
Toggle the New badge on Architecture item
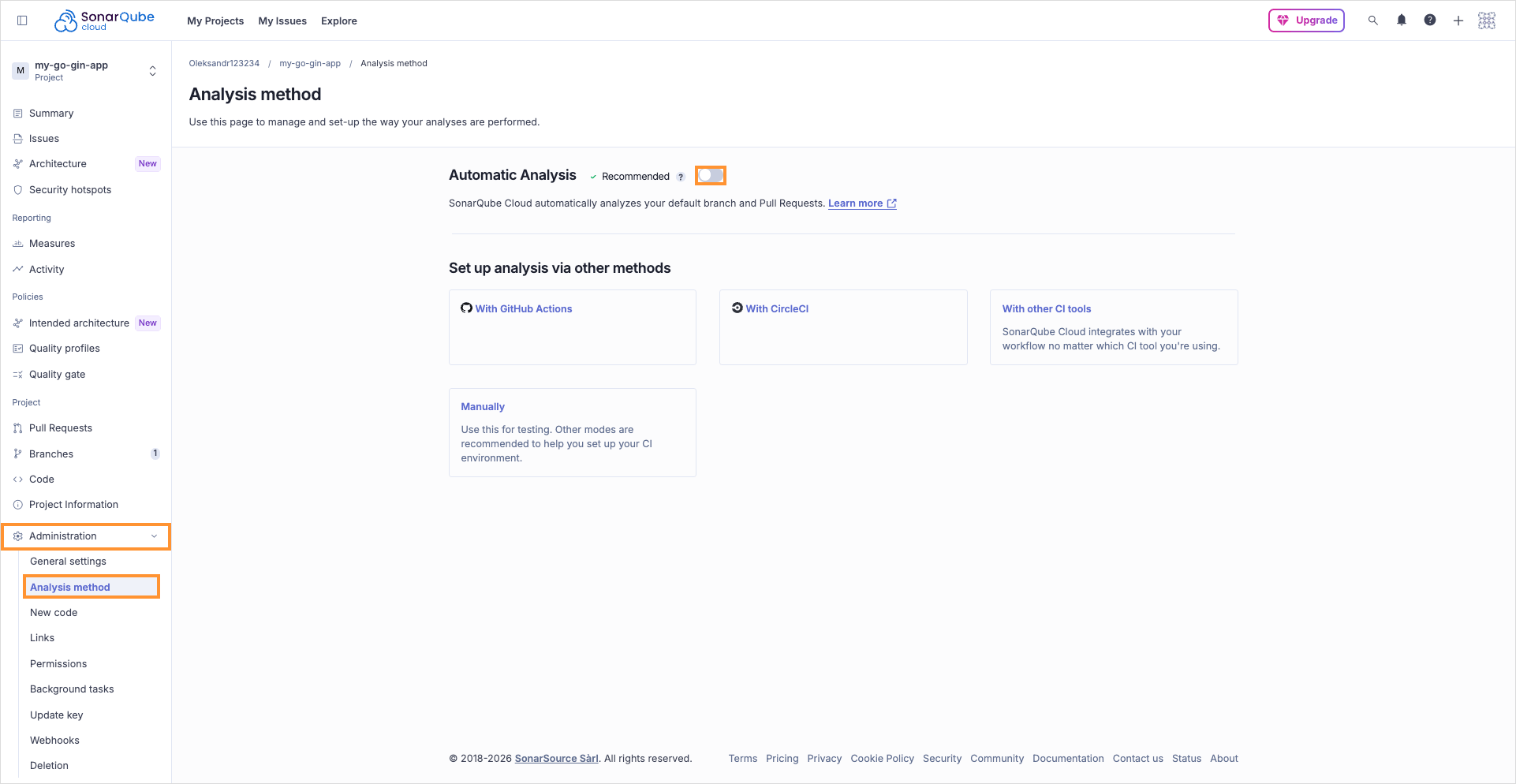tap(147, 163)
